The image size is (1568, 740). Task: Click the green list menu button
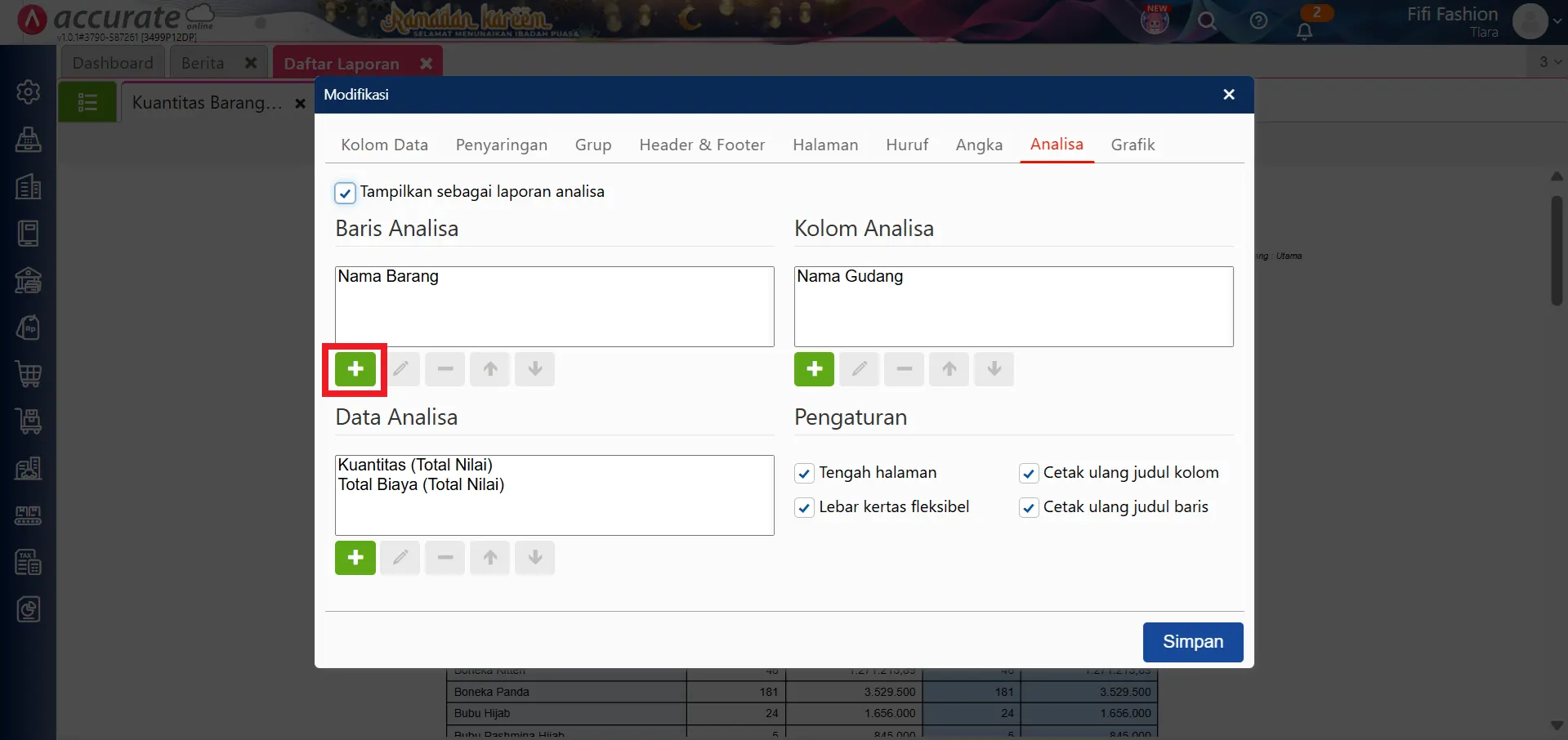[x=87, y=102]
